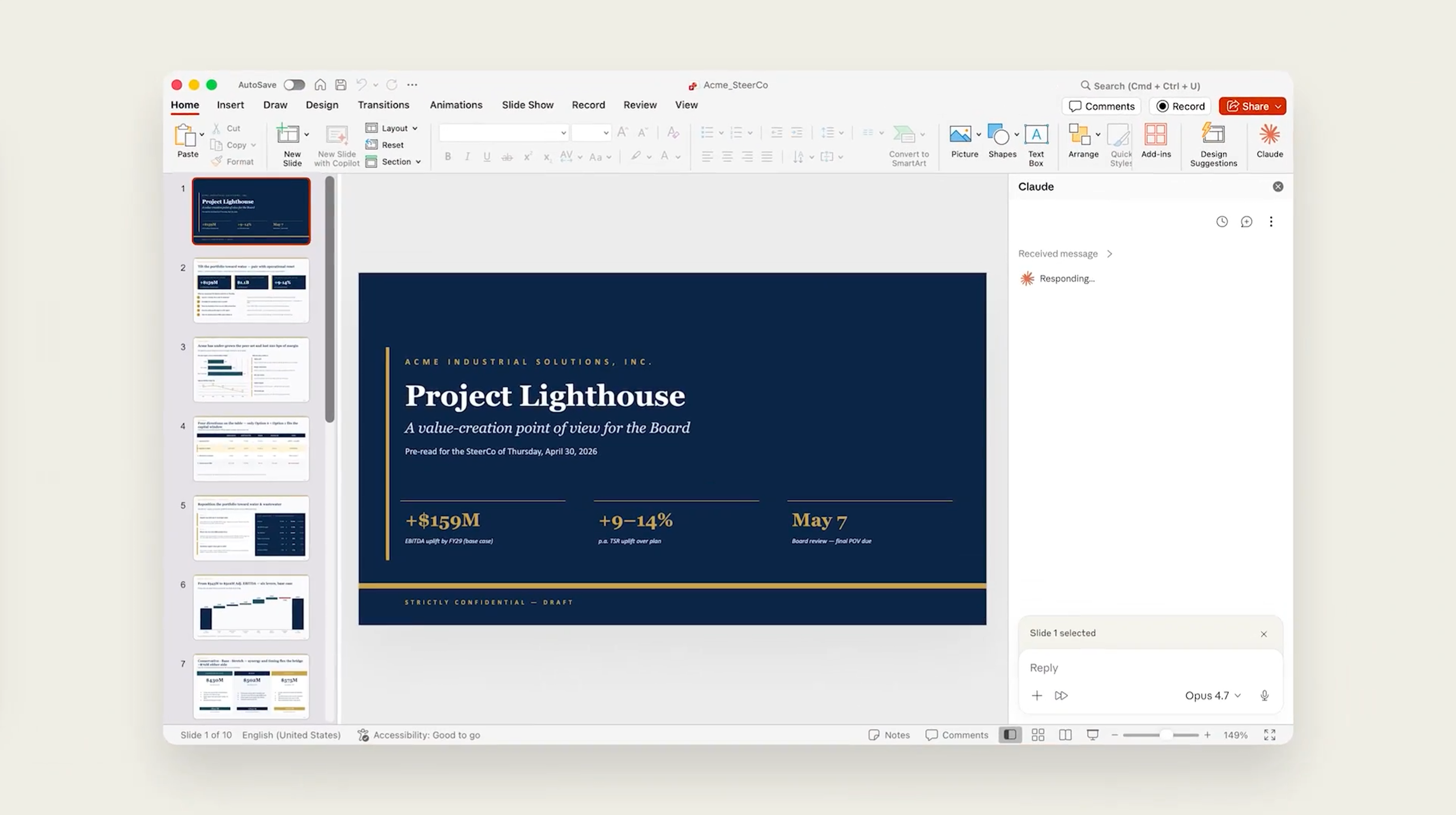The height and width of the screenshot is (815, 1456).
Task: Toggle Underline formatting
Action: click(486, 156)
